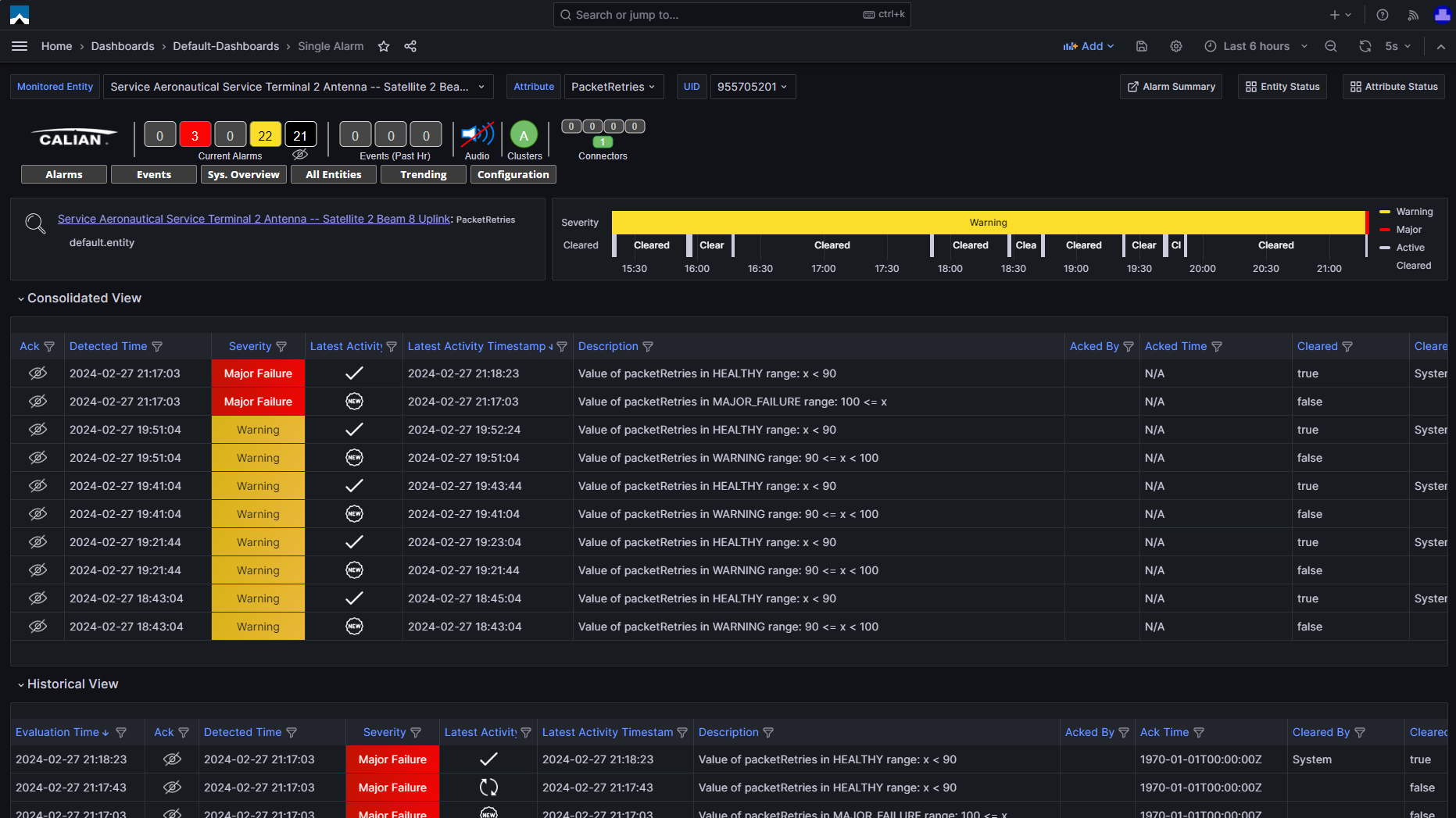This screenshot has width=1456, height=818.
Task: Click the green Clusters status icon
Action: click(x=524, y=135)
